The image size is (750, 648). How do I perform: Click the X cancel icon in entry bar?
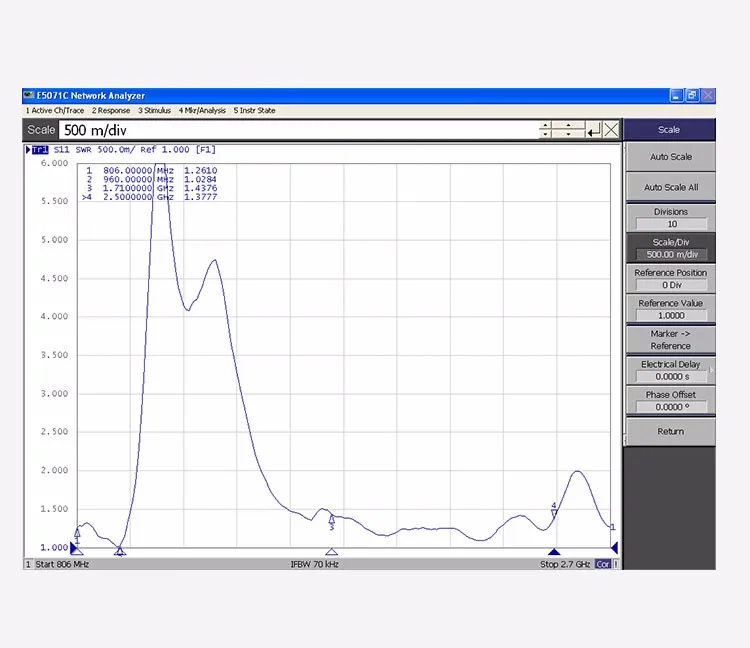[611, 130]
